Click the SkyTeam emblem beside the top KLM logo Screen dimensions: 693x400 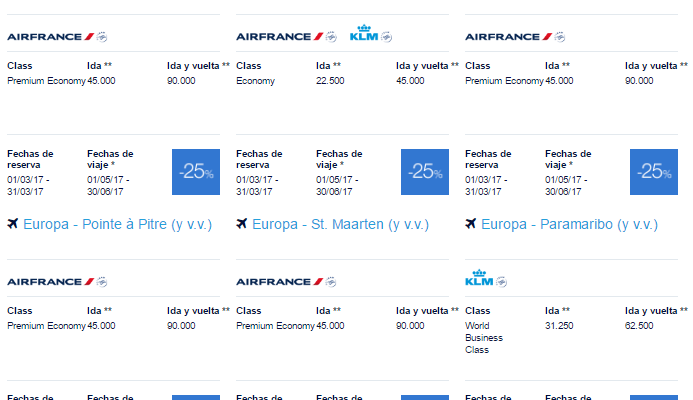click(x=387, y=37)
